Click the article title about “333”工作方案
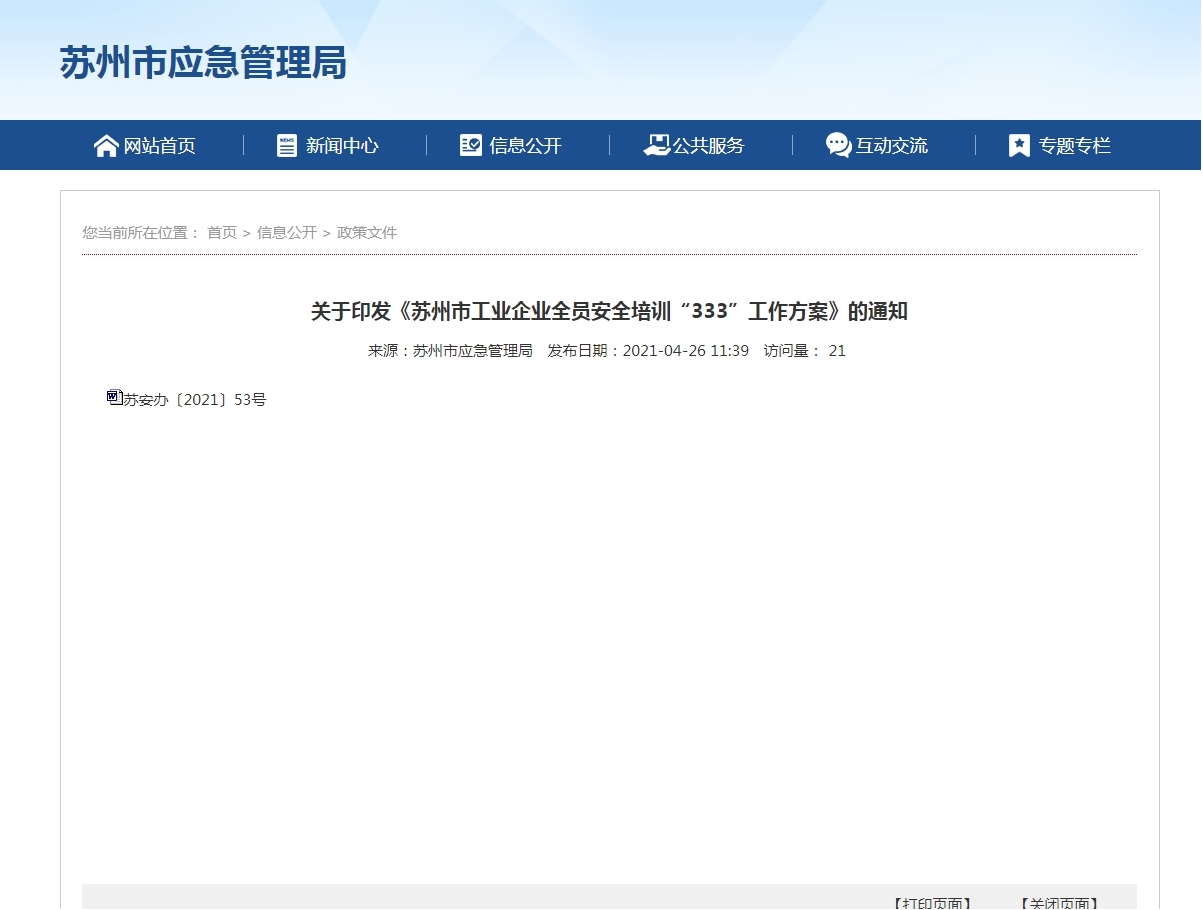 coord(609,311)
